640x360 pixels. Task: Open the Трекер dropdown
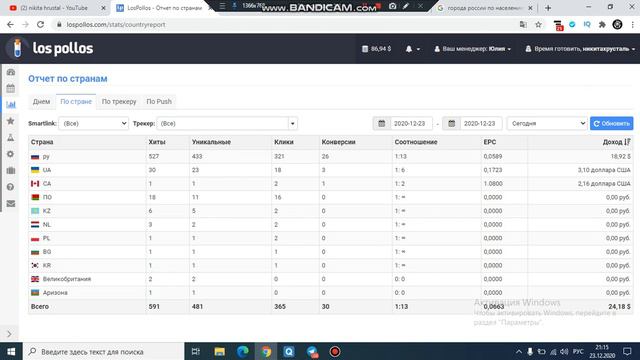coord(227,123)
